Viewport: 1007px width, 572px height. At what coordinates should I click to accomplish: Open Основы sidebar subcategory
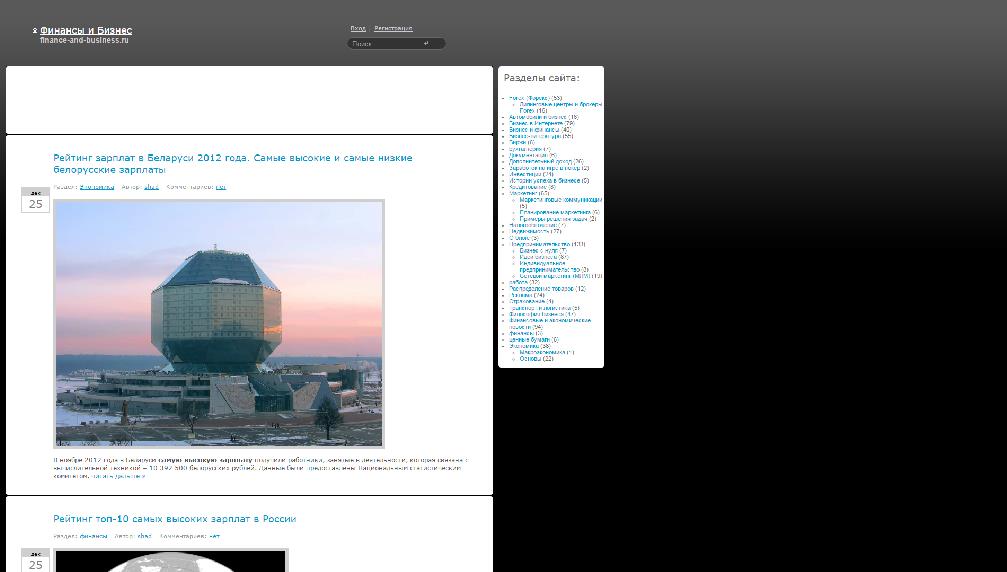coord(530,359)
